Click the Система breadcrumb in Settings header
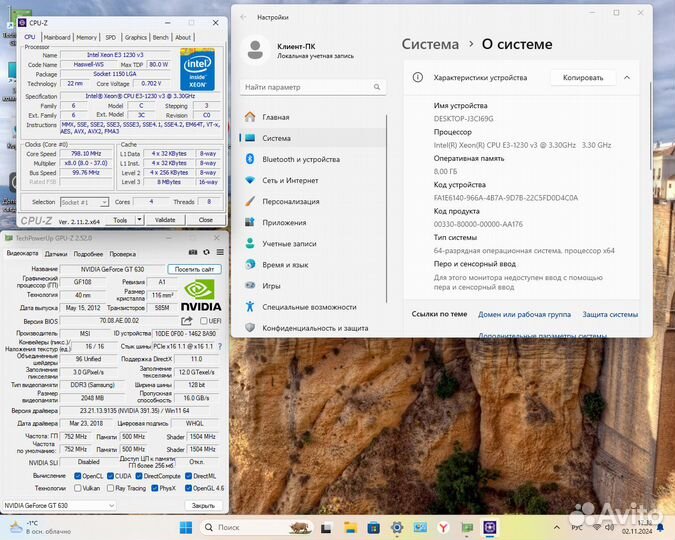This screenshot has width=675, height=540. [x=430, y=44]
